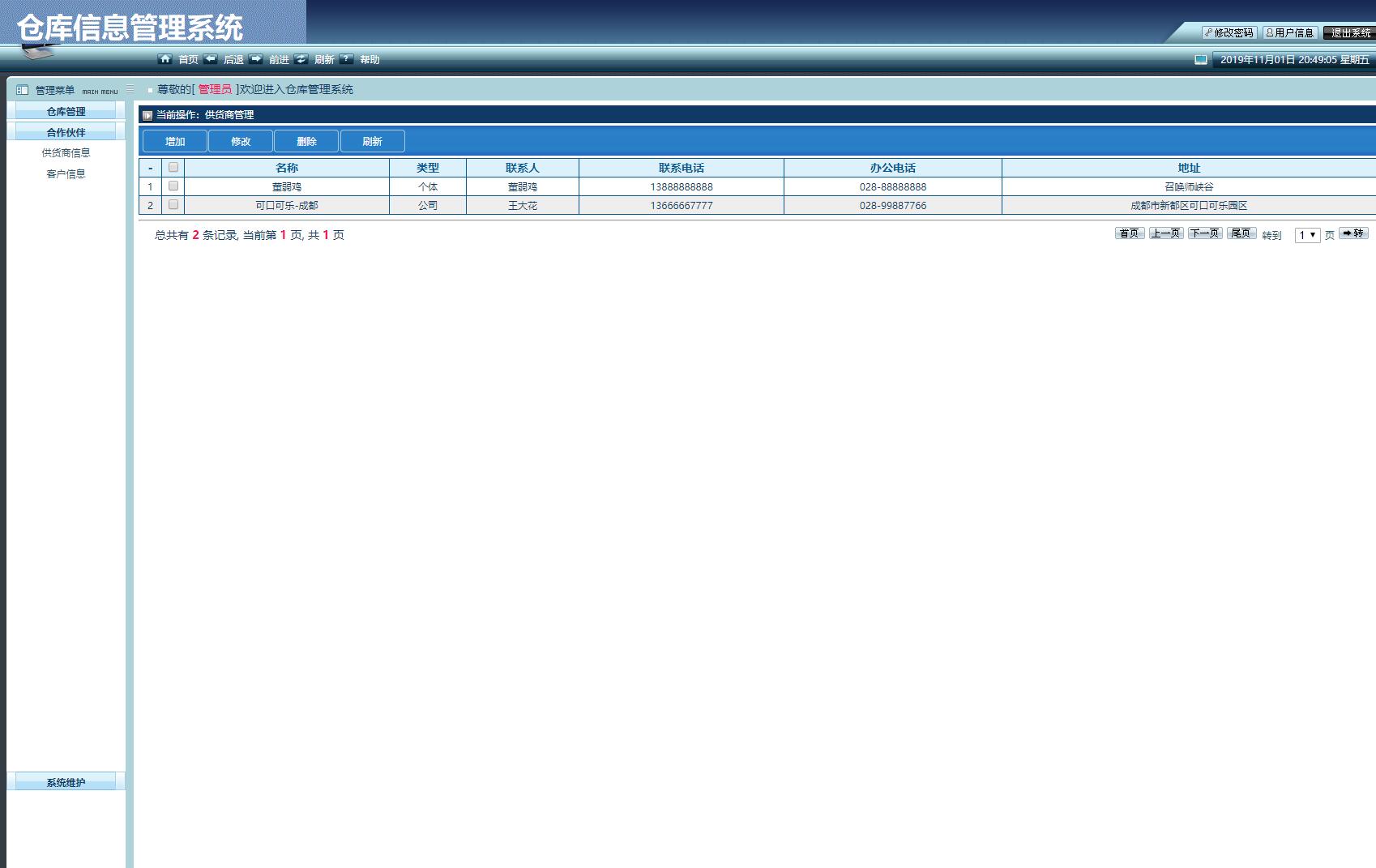The width and height of the screenshot is (1376, 868).
Task: Click 删除 to delete supplier
Action: [306, 141]
